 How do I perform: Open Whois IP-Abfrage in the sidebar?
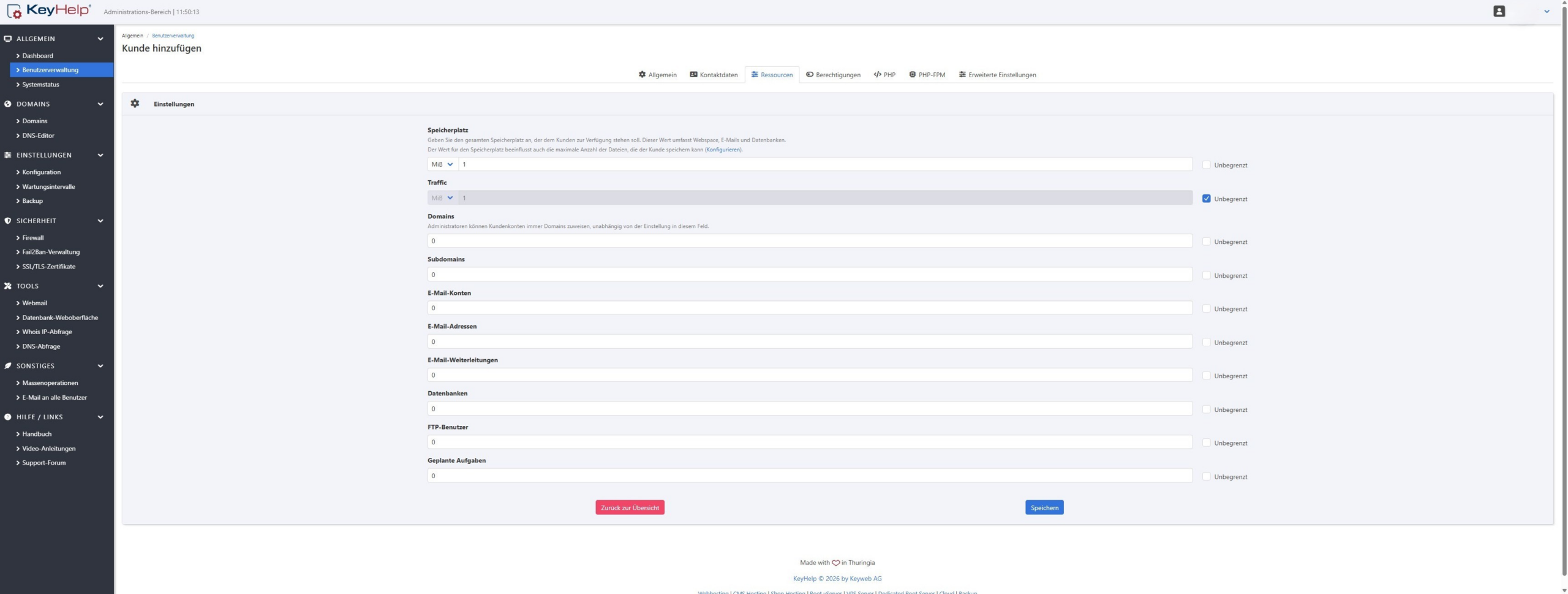pyautogui.click(x=47, y=332)
